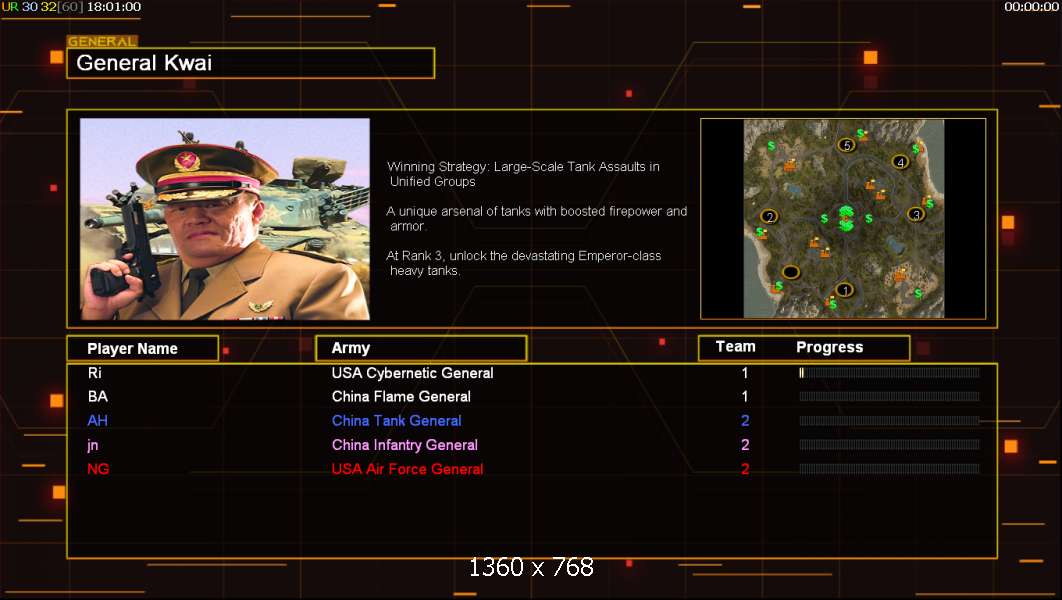Select player name Ri

coord(95,373)
